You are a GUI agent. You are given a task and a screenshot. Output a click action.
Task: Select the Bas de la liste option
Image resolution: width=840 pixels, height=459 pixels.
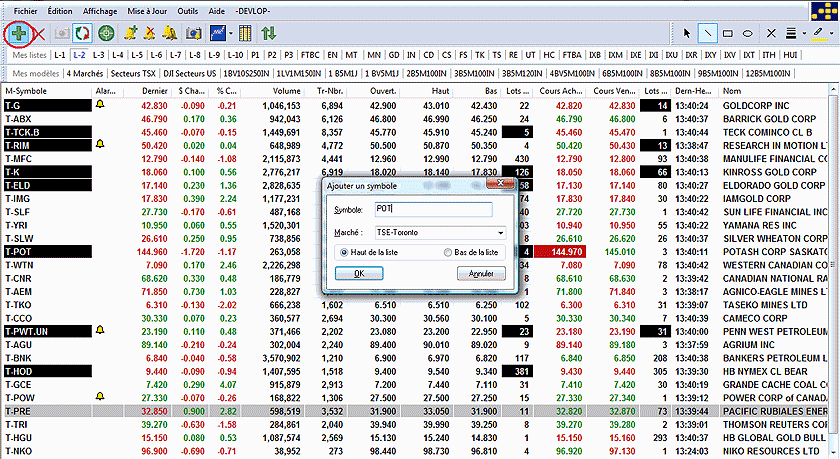pyautogui.click(x=471, y=252)
